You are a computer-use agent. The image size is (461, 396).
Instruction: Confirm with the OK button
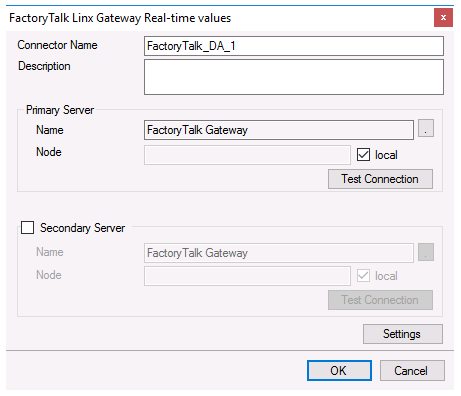[x=339, y=370]
